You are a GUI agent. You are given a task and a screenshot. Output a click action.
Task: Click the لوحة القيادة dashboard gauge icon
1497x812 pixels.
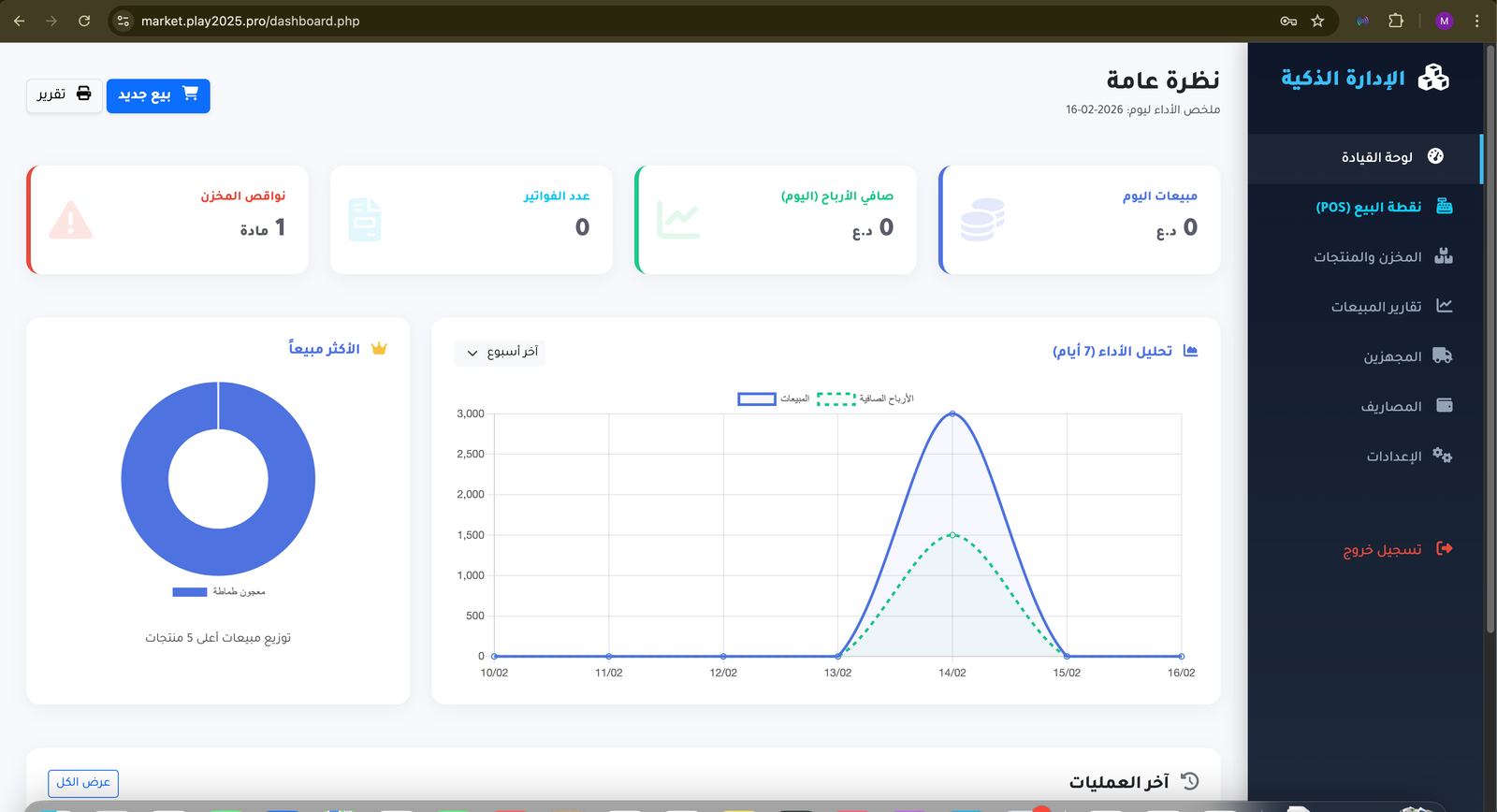[x=1435, y=156]
